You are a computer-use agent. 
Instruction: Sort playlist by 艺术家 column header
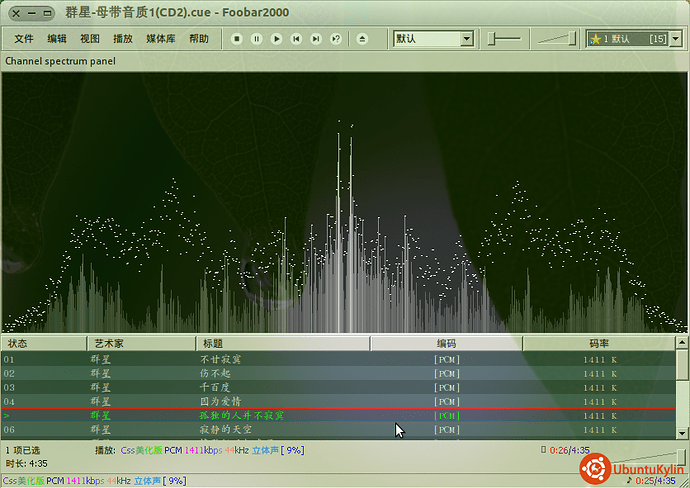pos(141,343)
